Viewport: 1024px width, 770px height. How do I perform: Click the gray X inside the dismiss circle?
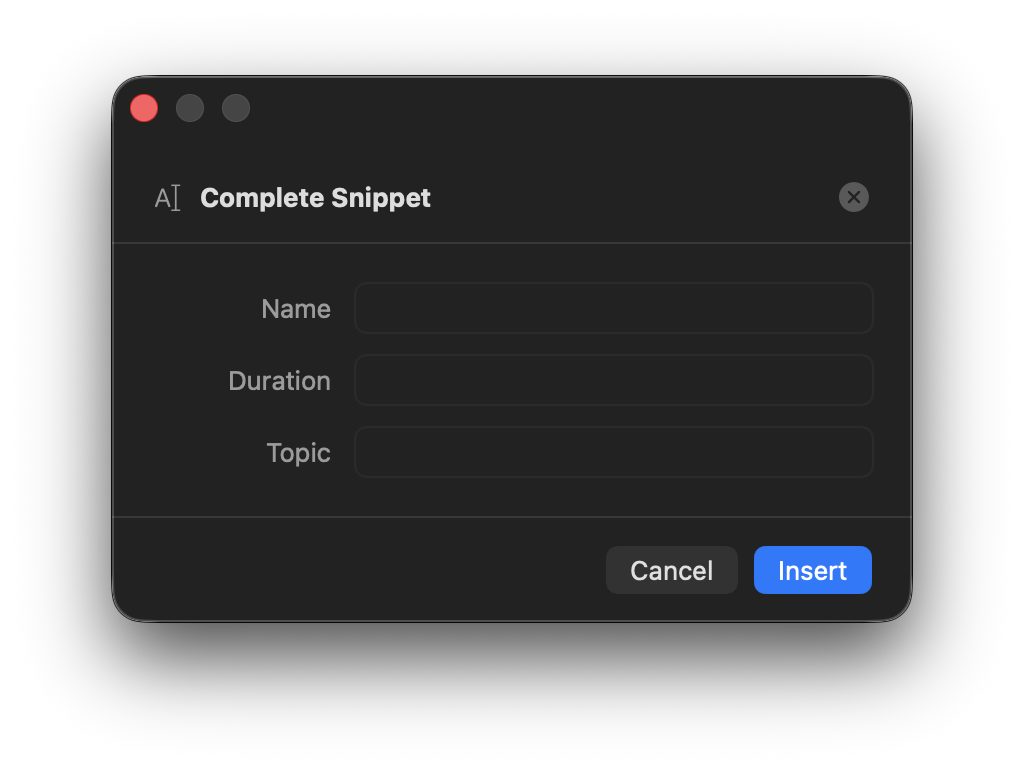tap(854, 197)
